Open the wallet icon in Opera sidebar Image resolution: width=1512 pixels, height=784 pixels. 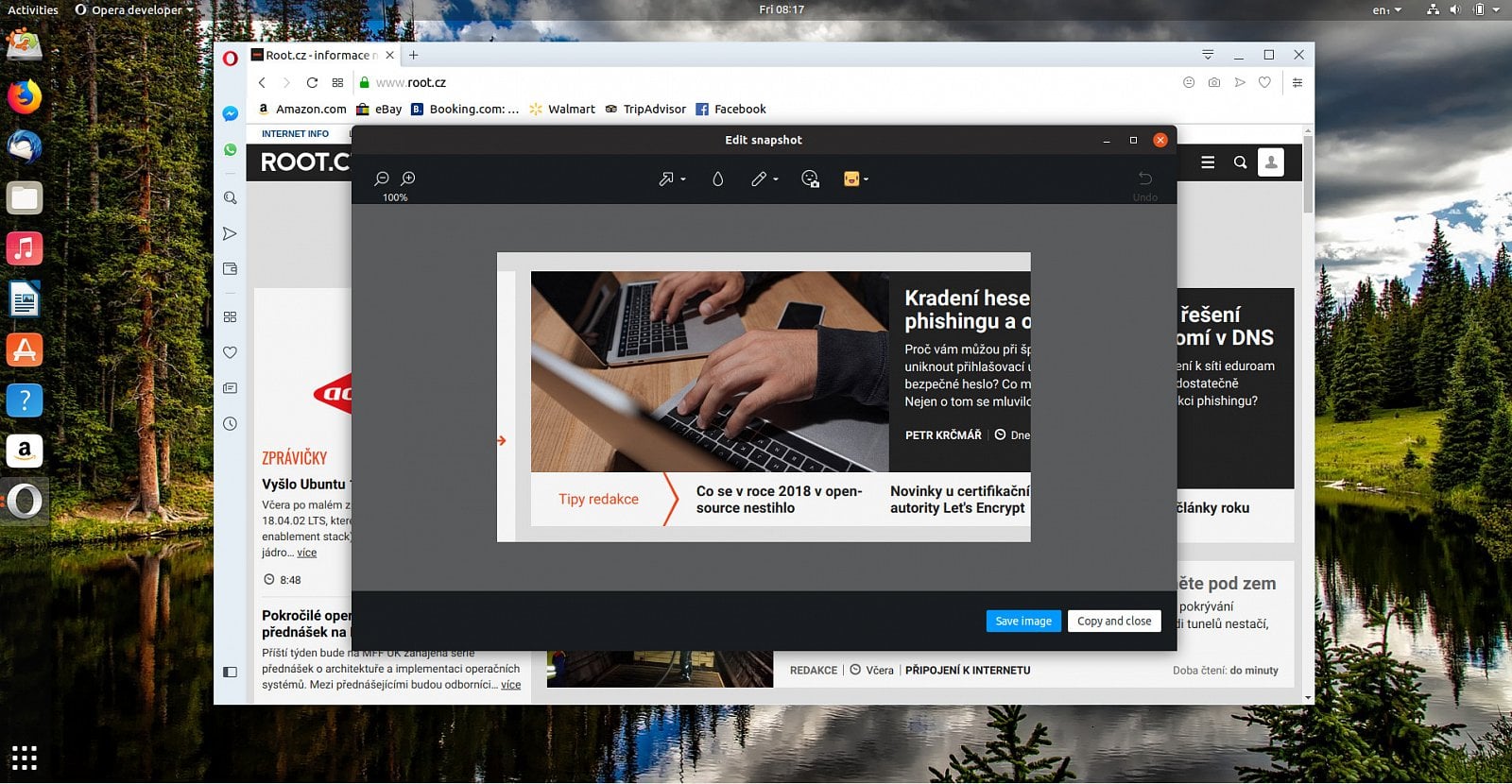tap(230, 269)
